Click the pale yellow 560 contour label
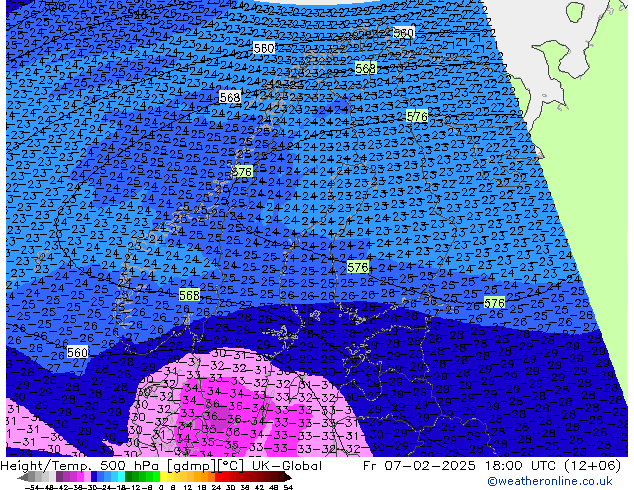The image size is (634, 490). coord(403,33)
